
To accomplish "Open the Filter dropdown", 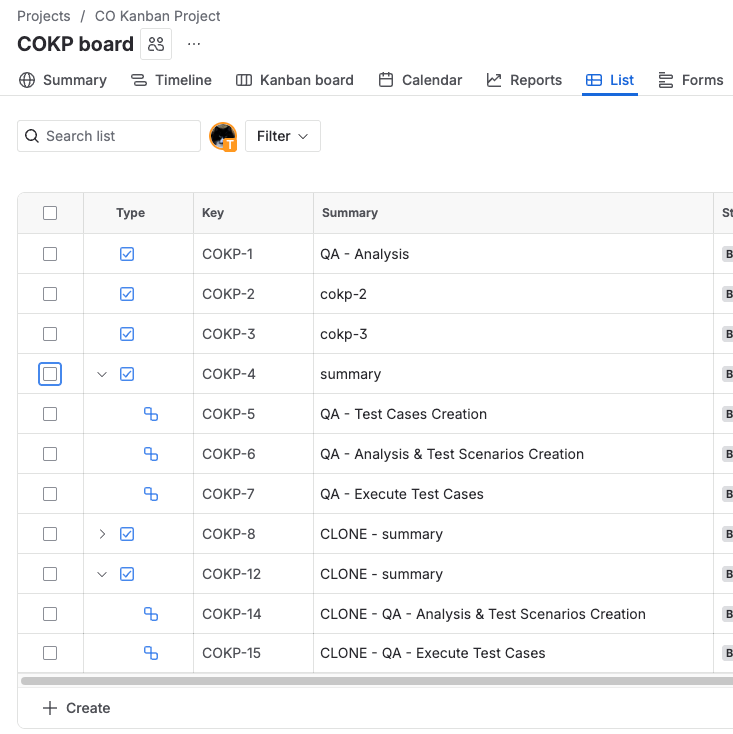I will click(282, 137).
